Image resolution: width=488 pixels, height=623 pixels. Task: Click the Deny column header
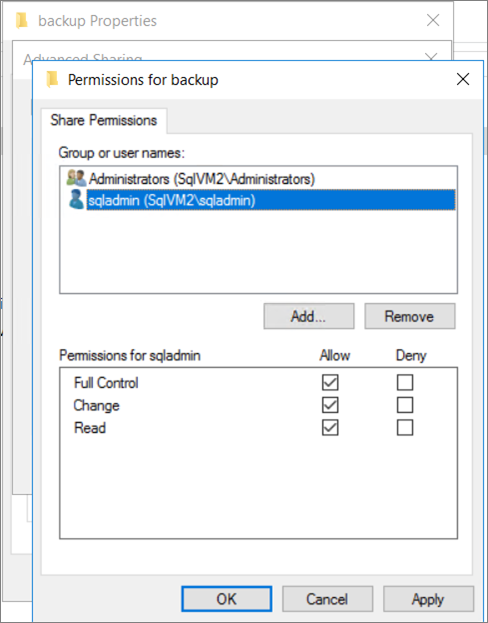411,355
